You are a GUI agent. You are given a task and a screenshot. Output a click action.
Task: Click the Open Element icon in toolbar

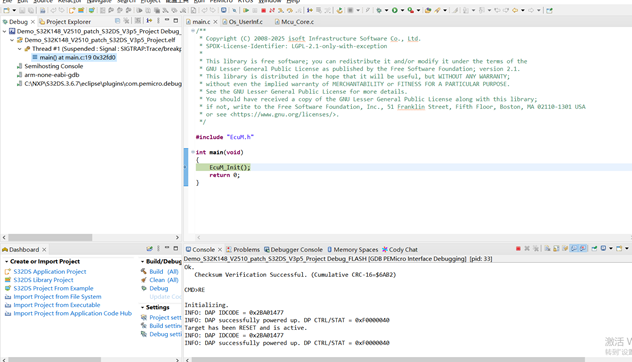click(x=428, y=10)
